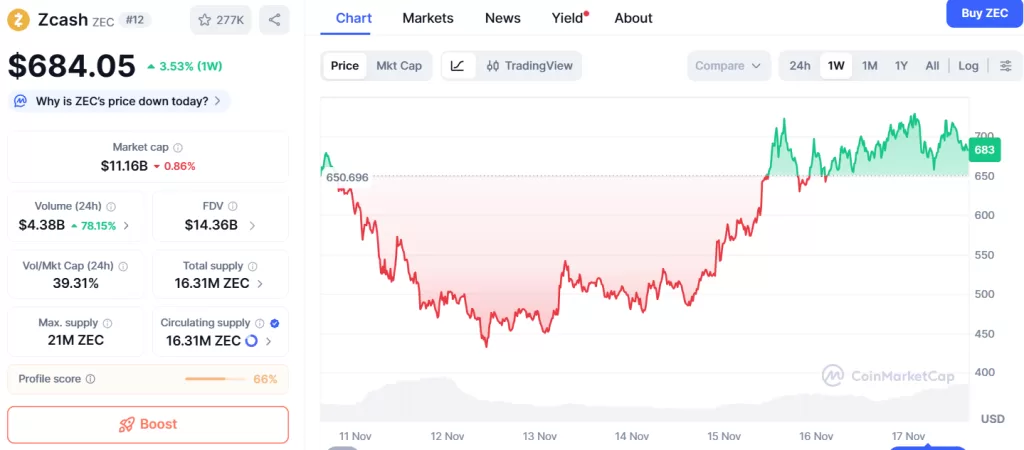Switch to the Markets tab

[428, 18]
